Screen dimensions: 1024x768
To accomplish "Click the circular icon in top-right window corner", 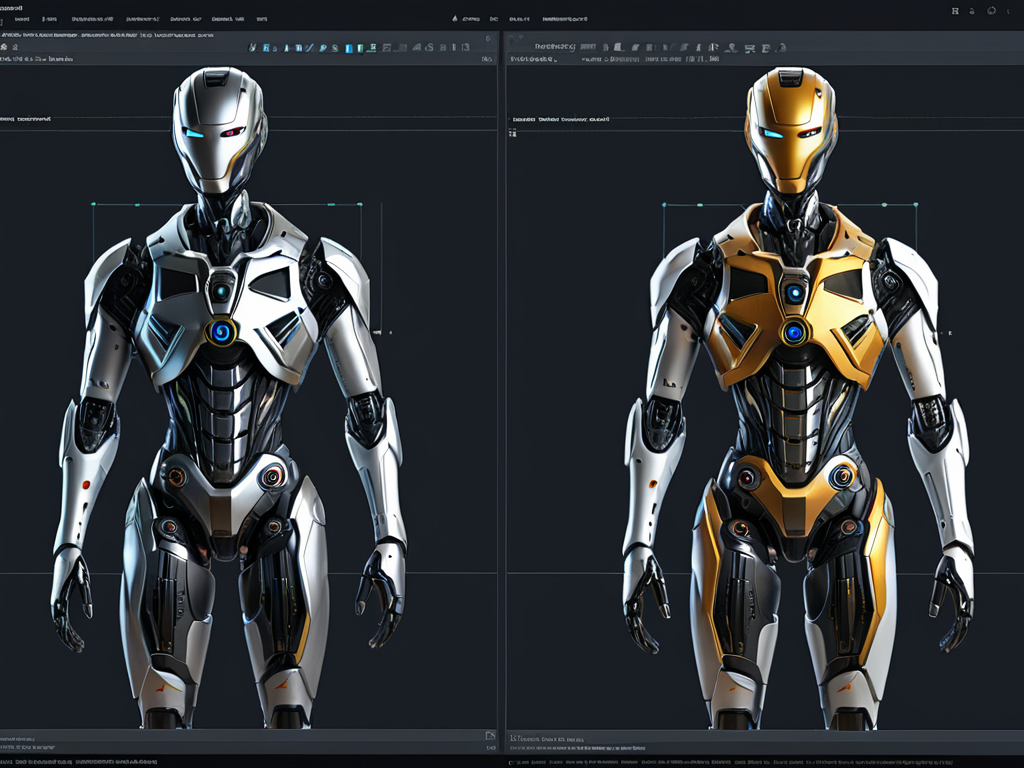I will pyautogui.click(x=990, y=10).
